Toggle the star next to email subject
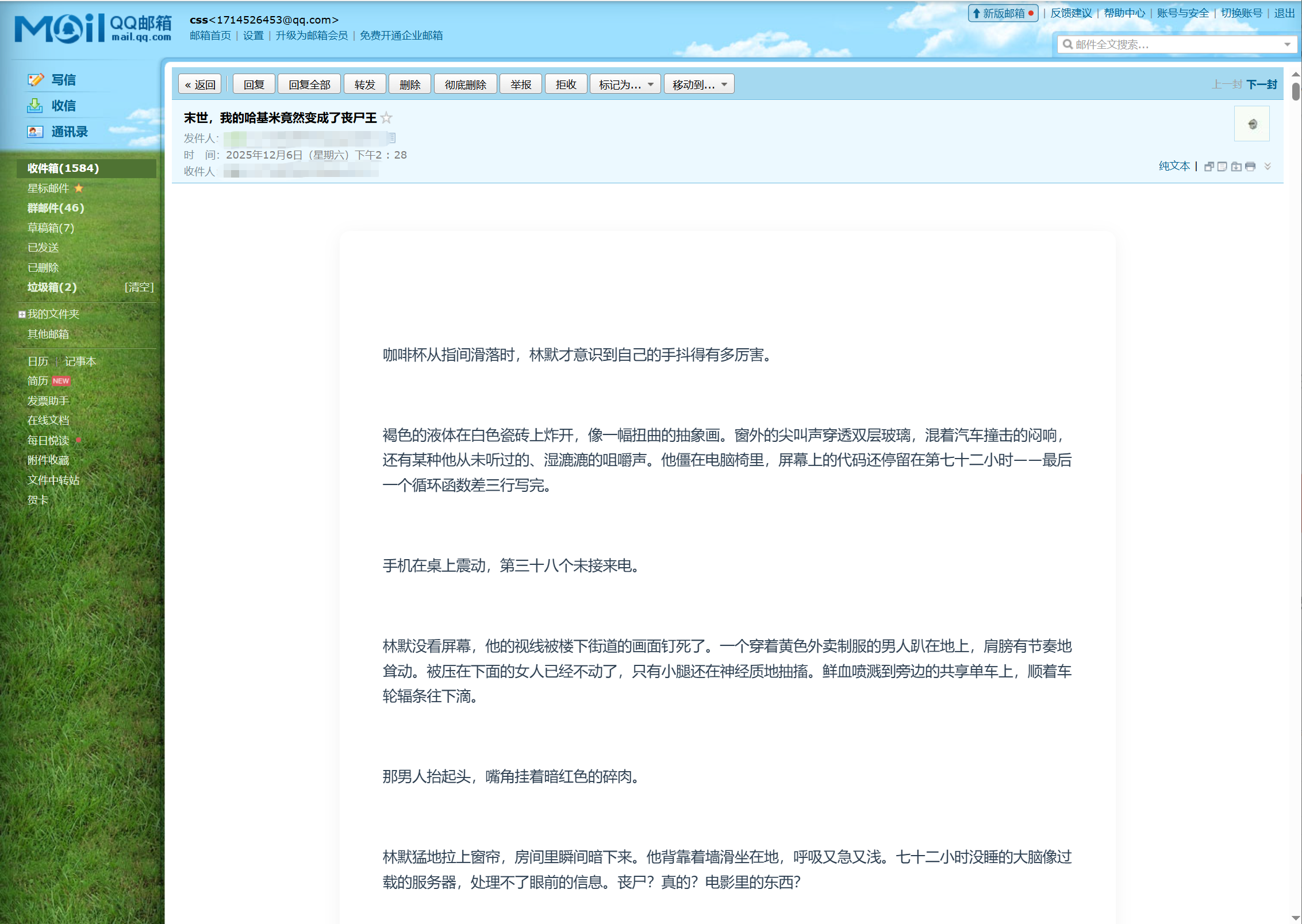The height and width of the screenshot is (924, 1302). (386, 118)
